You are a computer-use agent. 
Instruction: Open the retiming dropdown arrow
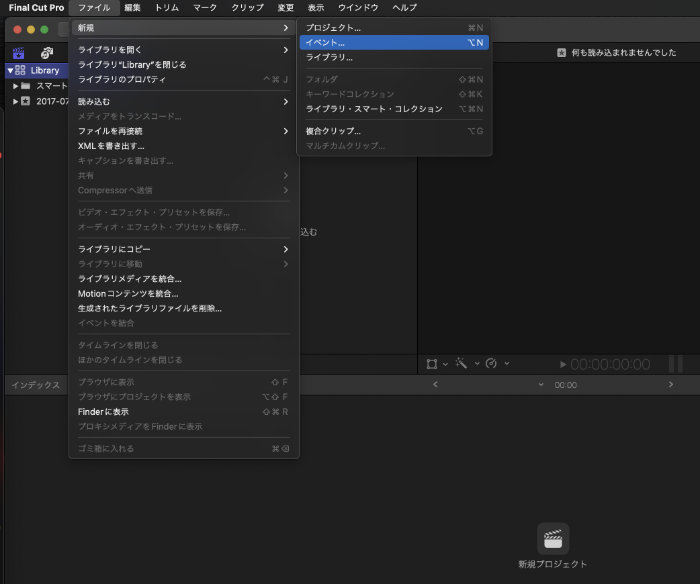point(507,364)
